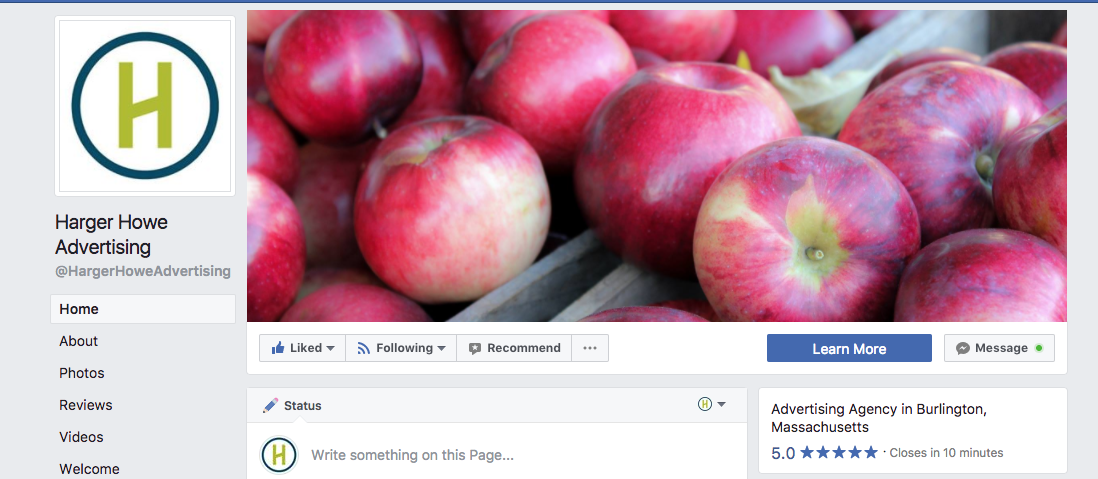Click the thumbs-up icon on Liked button

coord(278,348)
